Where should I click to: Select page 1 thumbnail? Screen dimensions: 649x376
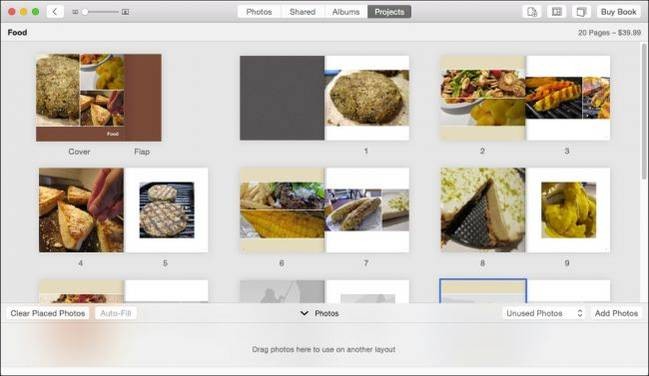coord(367,98)
